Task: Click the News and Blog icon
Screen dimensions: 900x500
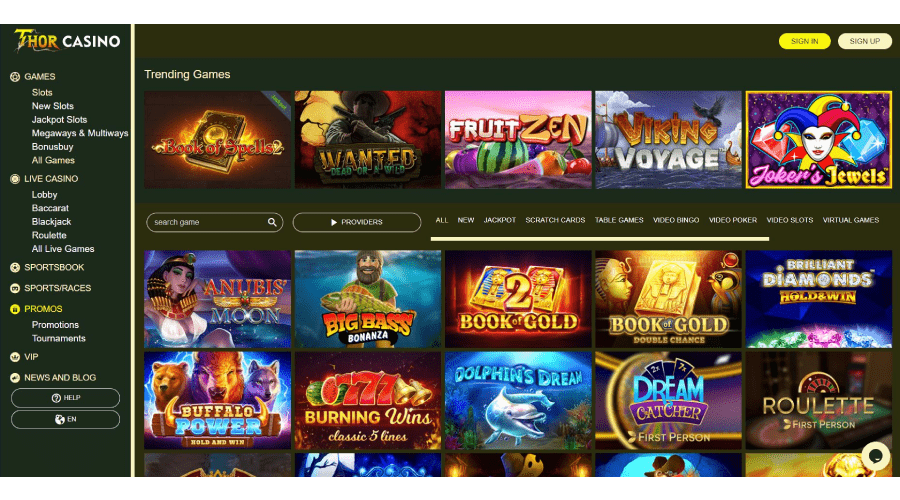Action: pyautogui.click(x=15, y=378)
